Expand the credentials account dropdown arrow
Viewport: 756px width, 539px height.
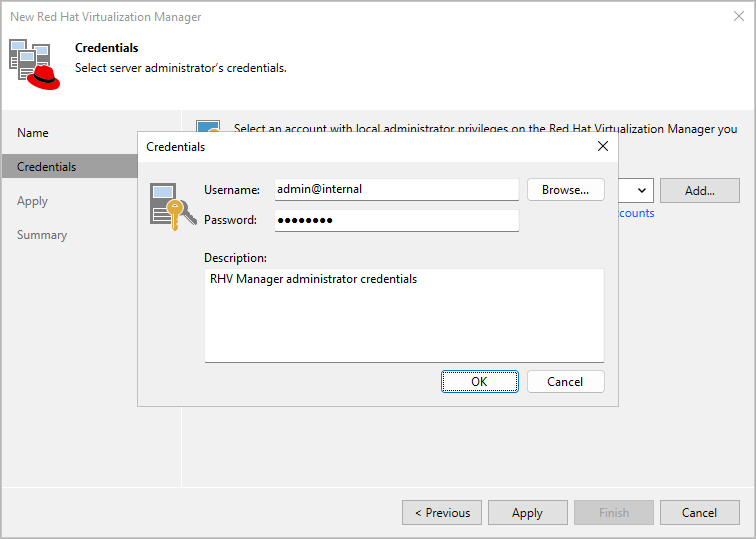point(642,190)
